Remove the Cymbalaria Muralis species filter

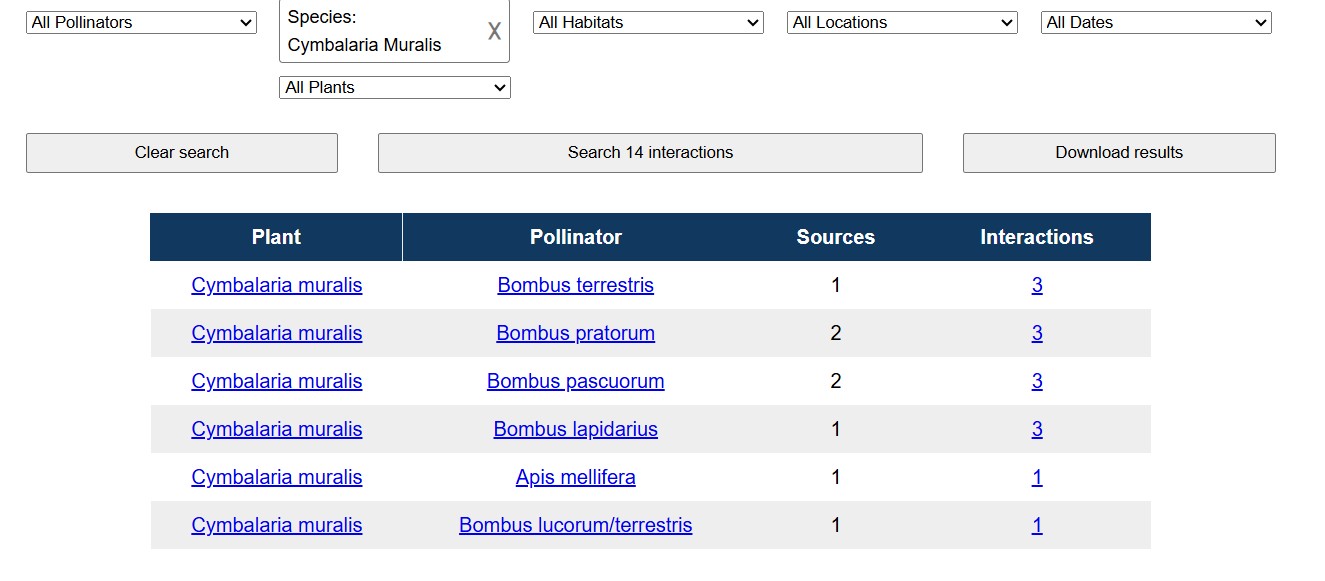coord(494,32)
